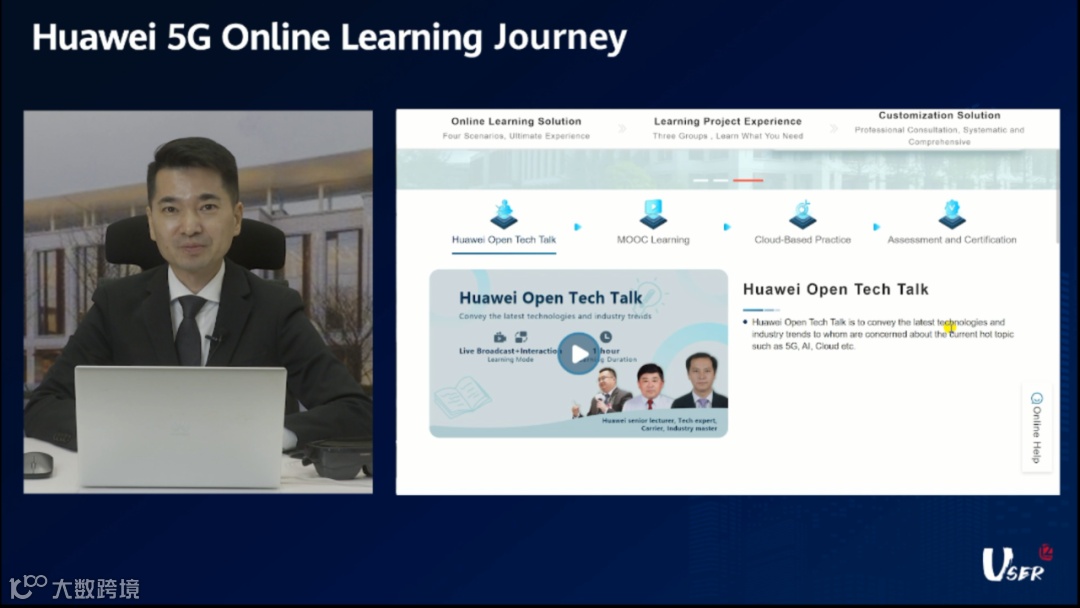Open the MOOC Learning tab
The image size is (1080, 608).
(653, 240)
